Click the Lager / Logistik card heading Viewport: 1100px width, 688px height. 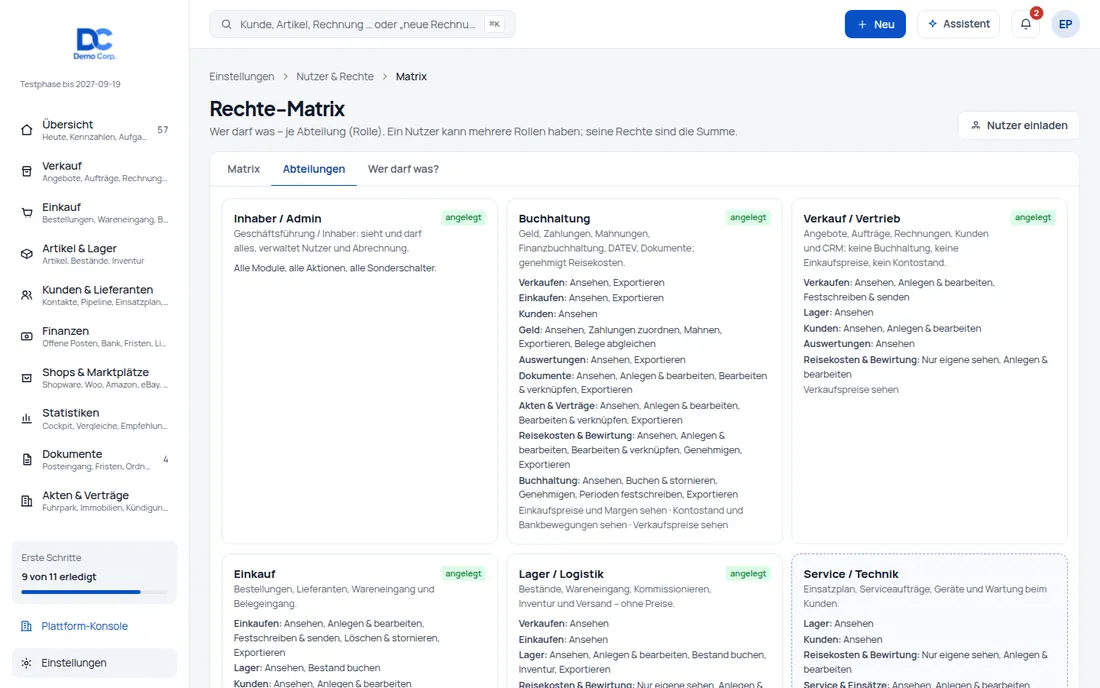(x=561, y=574)
